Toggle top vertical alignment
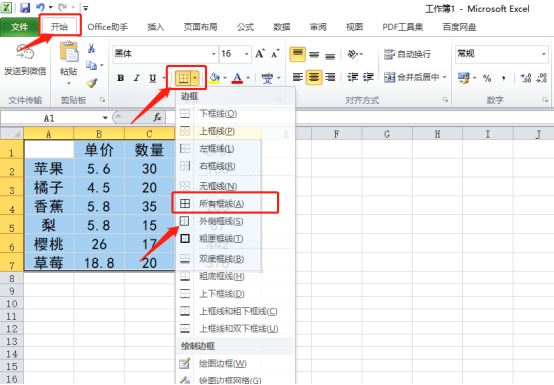 click(x=297, y=54)
